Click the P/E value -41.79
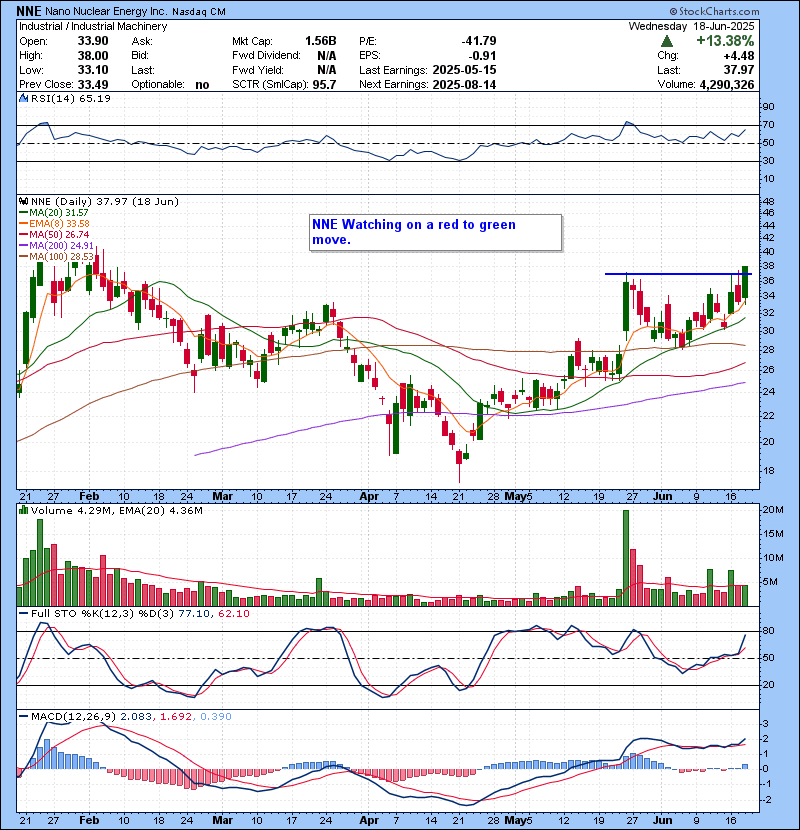 [479, 41]
